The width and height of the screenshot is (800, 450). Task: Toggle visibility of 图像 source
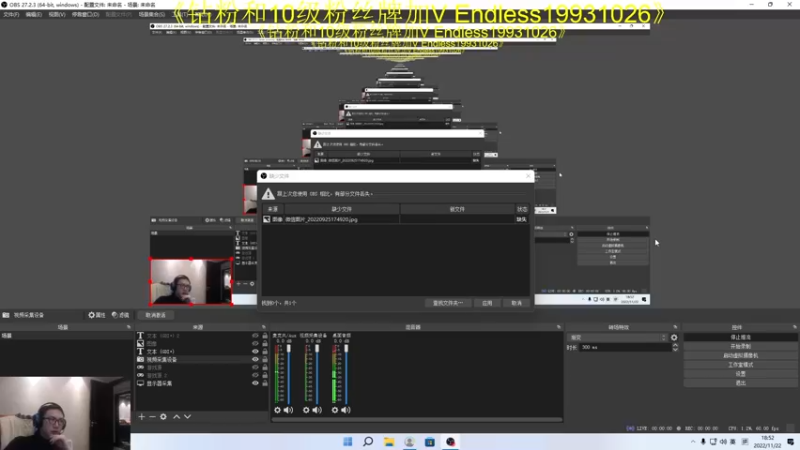pos(255,343)
